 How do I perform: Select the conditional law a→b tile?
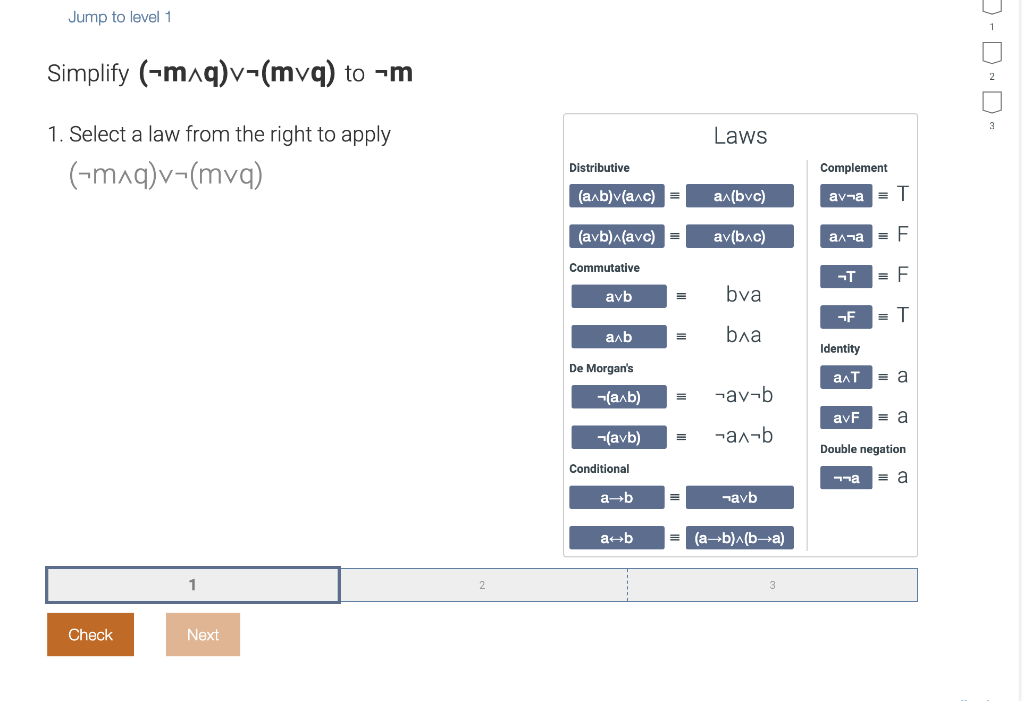(x=618, y=497)
